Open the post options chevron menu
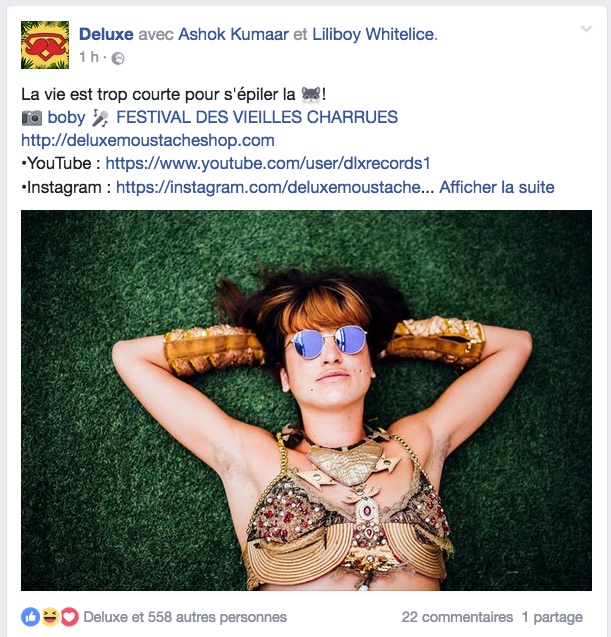The image size is (611, 637). 586,29
